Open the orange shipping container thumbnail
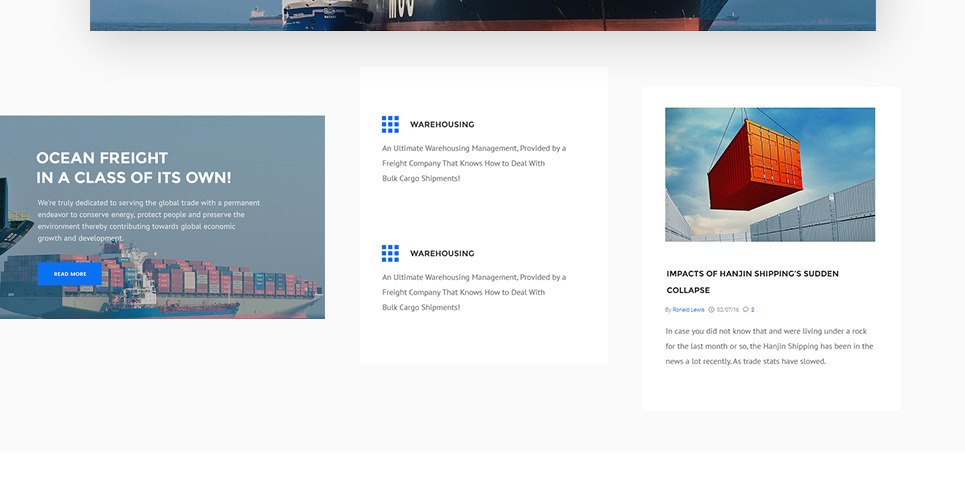Screen dimensions: 965x500 770,174
